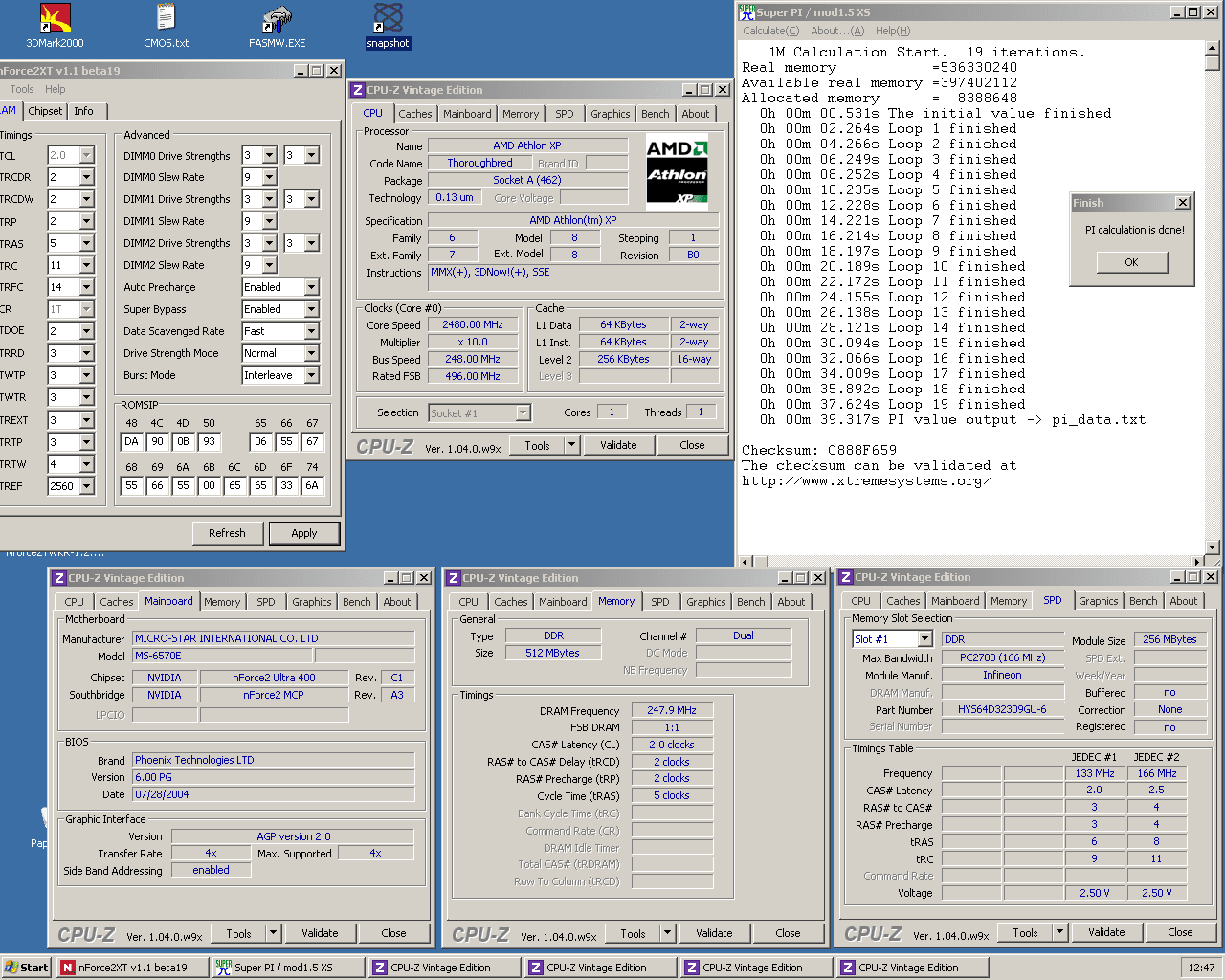
Task: Open the 3DMark2000 desktop shortcut
Action: click(x=55, y=26)
